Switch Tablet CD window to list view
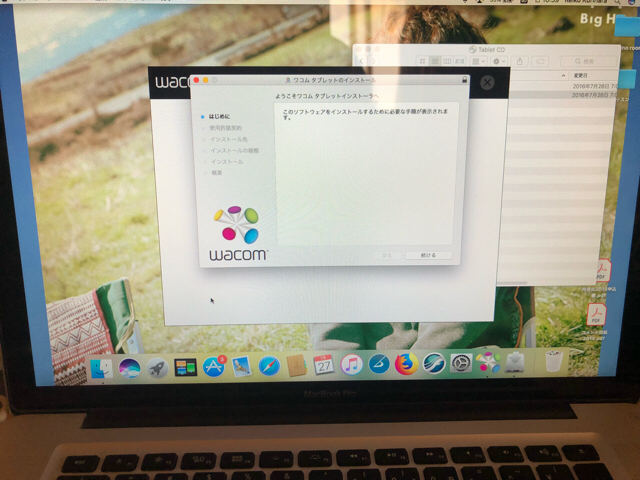 click(435, 61)
